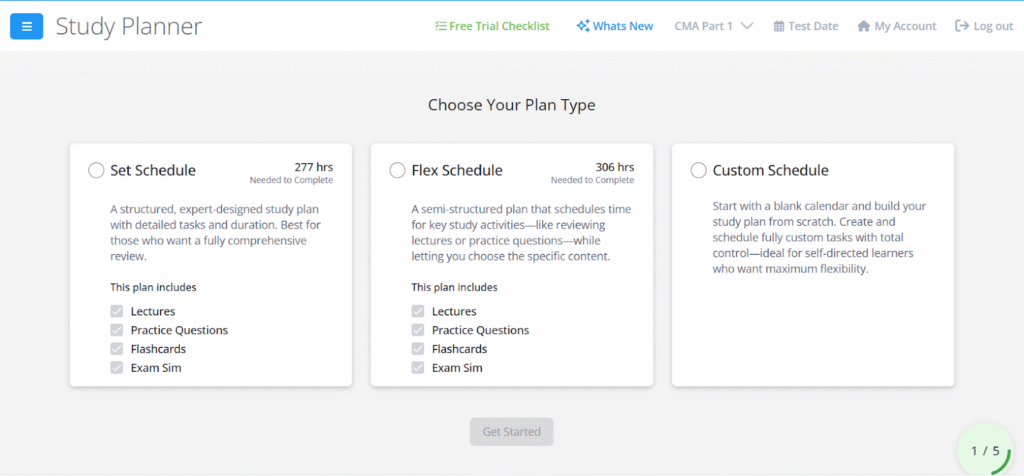
Task: Click the Whats New sparkle icon
Action: pyautogui.click(x=583, y=26)
